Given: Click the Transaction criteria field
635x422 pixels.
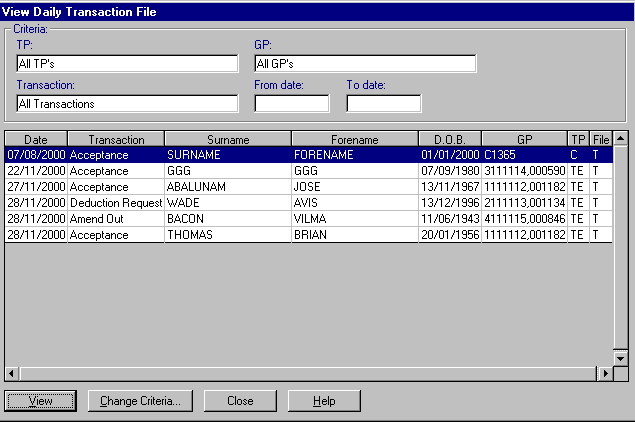Looking at the screenshot, I should coord(127,103).
